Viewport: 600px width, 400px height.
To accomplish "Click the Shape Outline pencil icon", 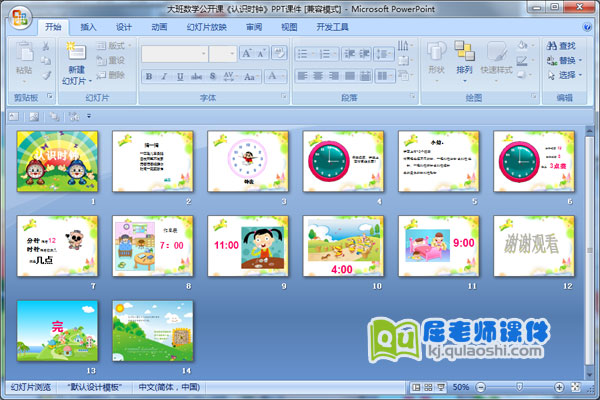I will (524, 60).
